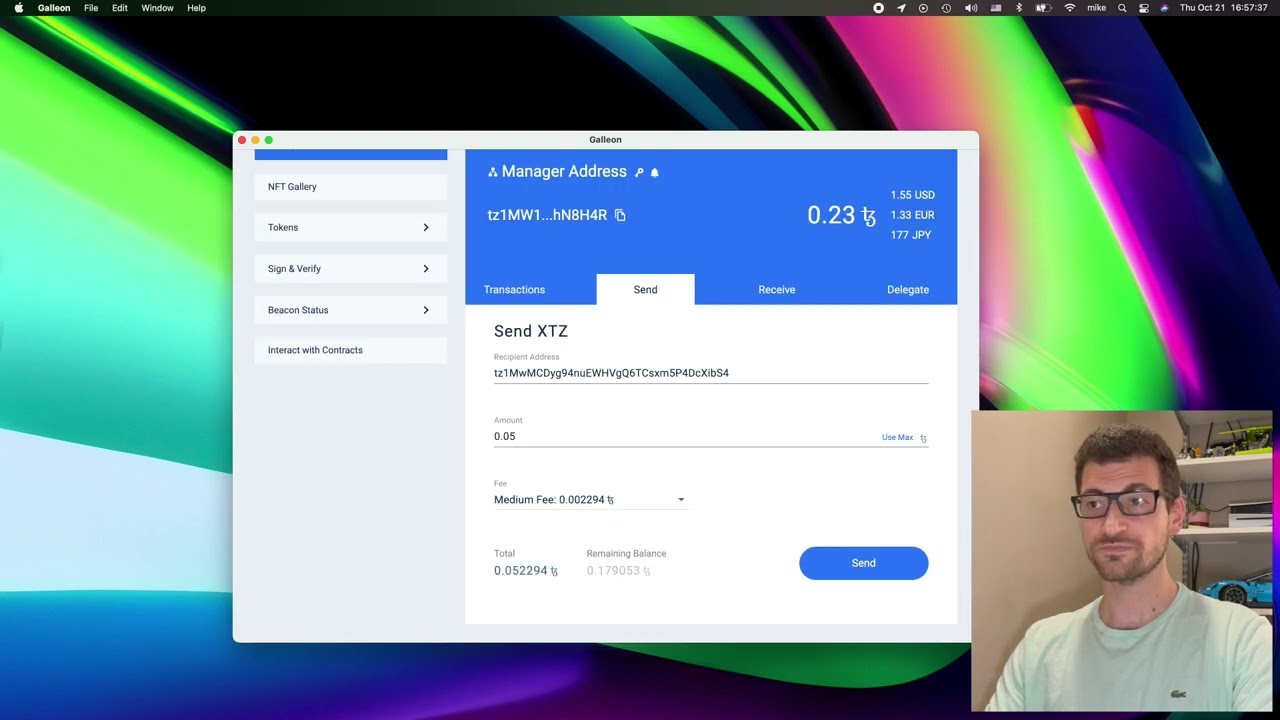1280x720 pixels.
Task: Open Wi-Fi menu in menu bar
Action: pos(1069,8)
